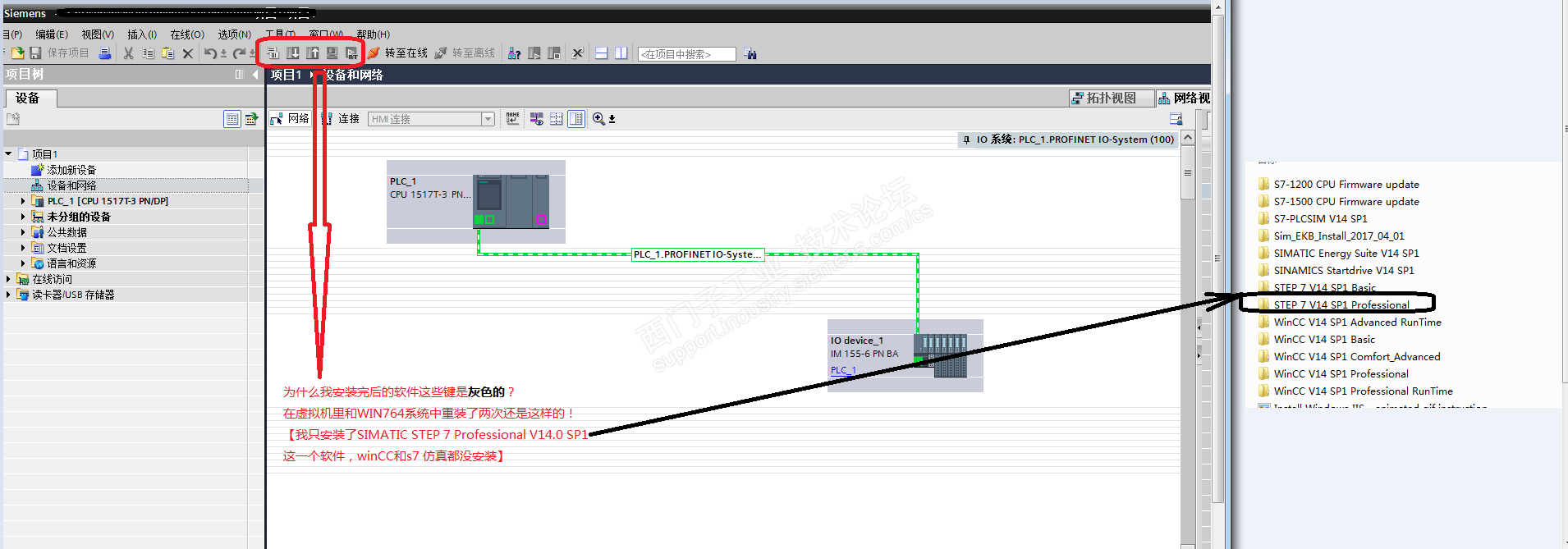Toggle the 连接 connections mode button
The height and width of the screenshot is (549, 1568).
[x=340, y=119]
